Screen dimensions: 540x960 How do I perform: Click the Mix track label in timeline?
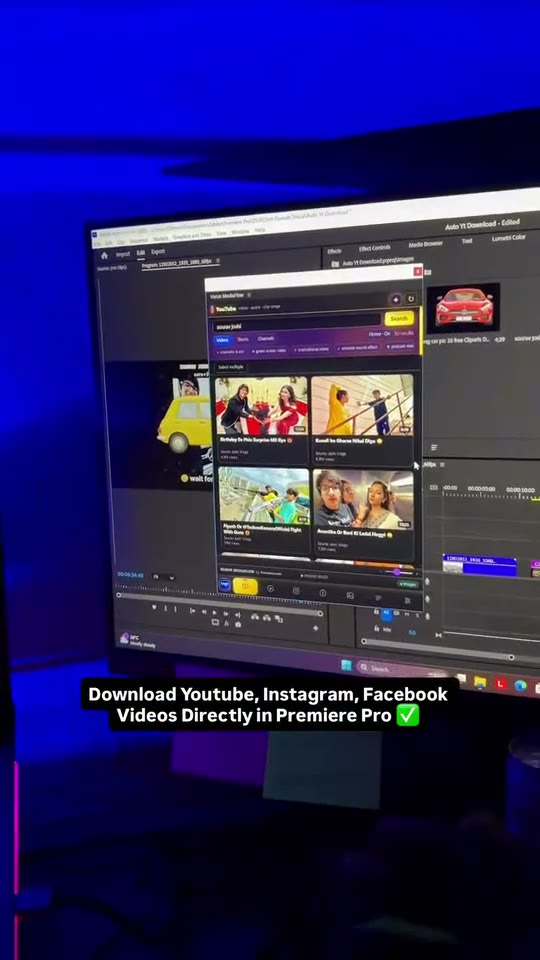(x=387, y=629)
